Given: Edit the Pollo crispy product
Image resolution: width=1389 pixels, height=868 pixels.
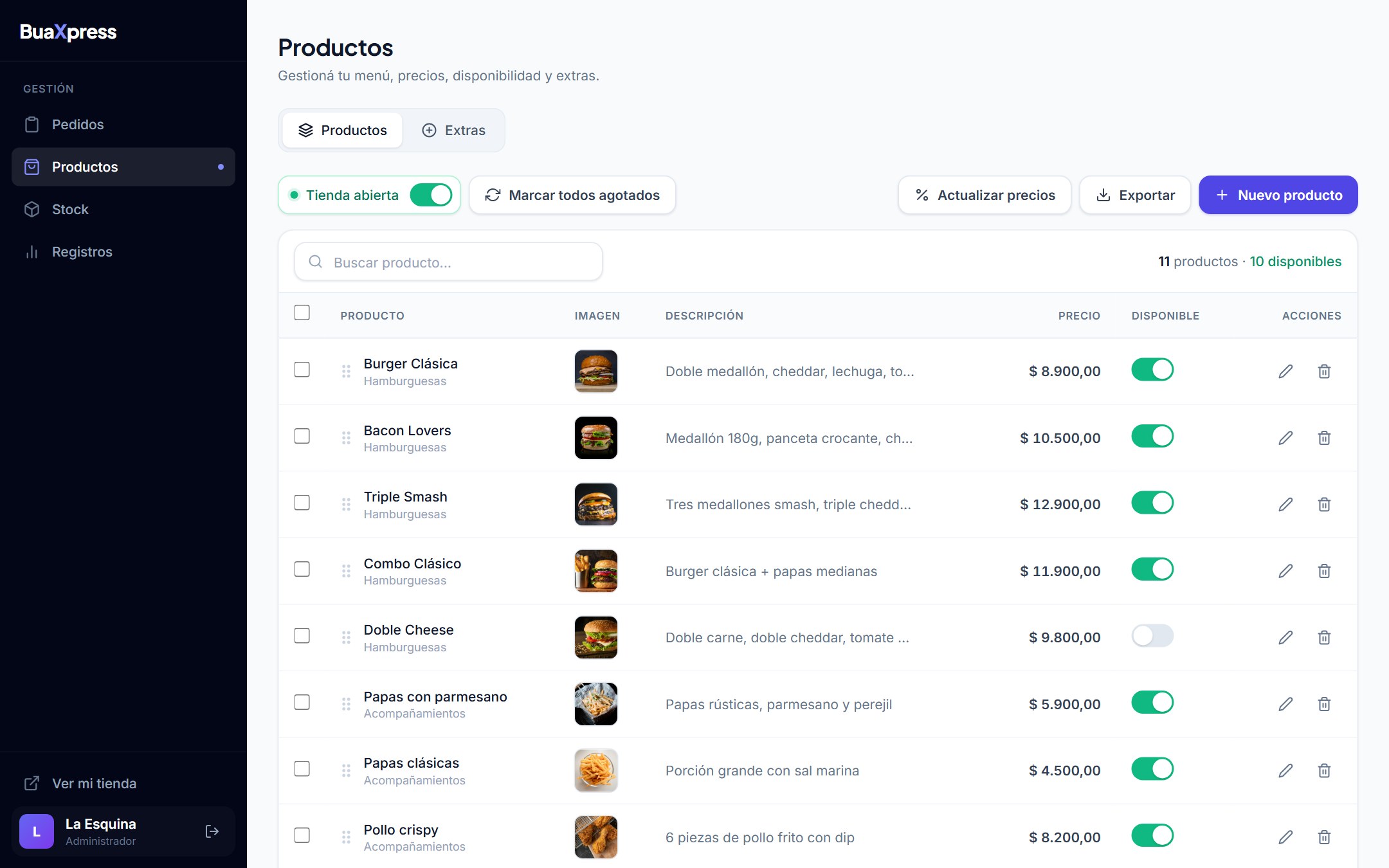Looking at the screenshot, I should 1285,837.
